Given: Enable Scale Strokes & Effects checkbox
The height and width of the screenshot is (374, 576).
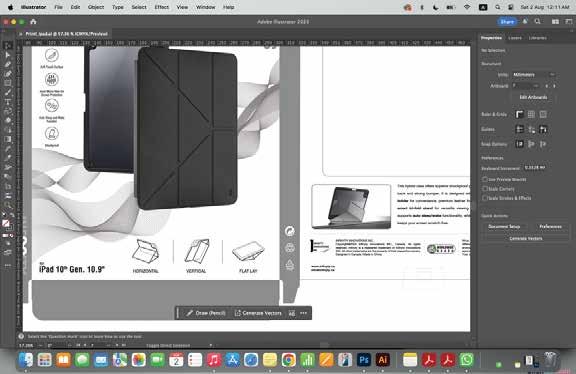Looking at the screenshot, I should pos(485,198).
